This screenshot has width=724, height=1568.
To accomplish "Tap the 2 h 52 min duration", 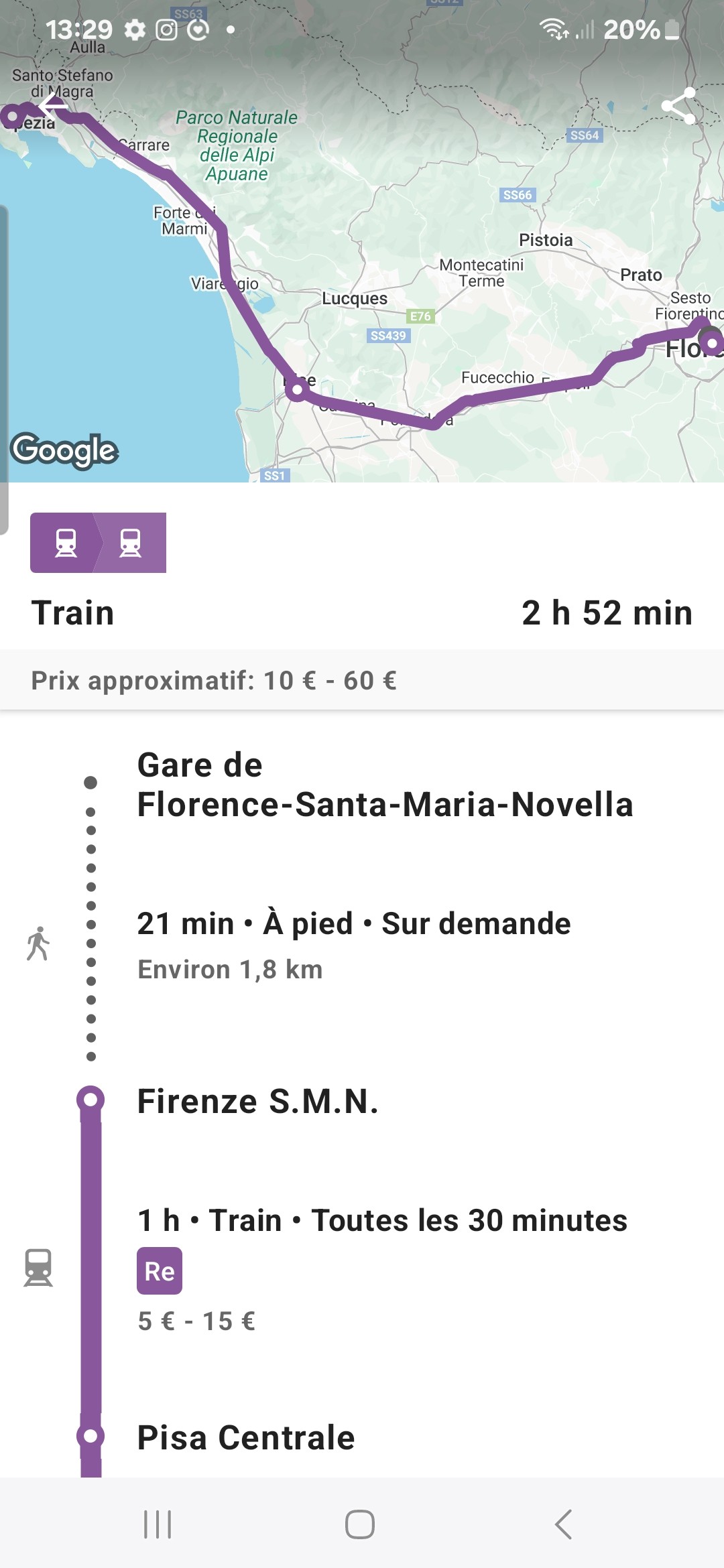I will click(607, 613).
